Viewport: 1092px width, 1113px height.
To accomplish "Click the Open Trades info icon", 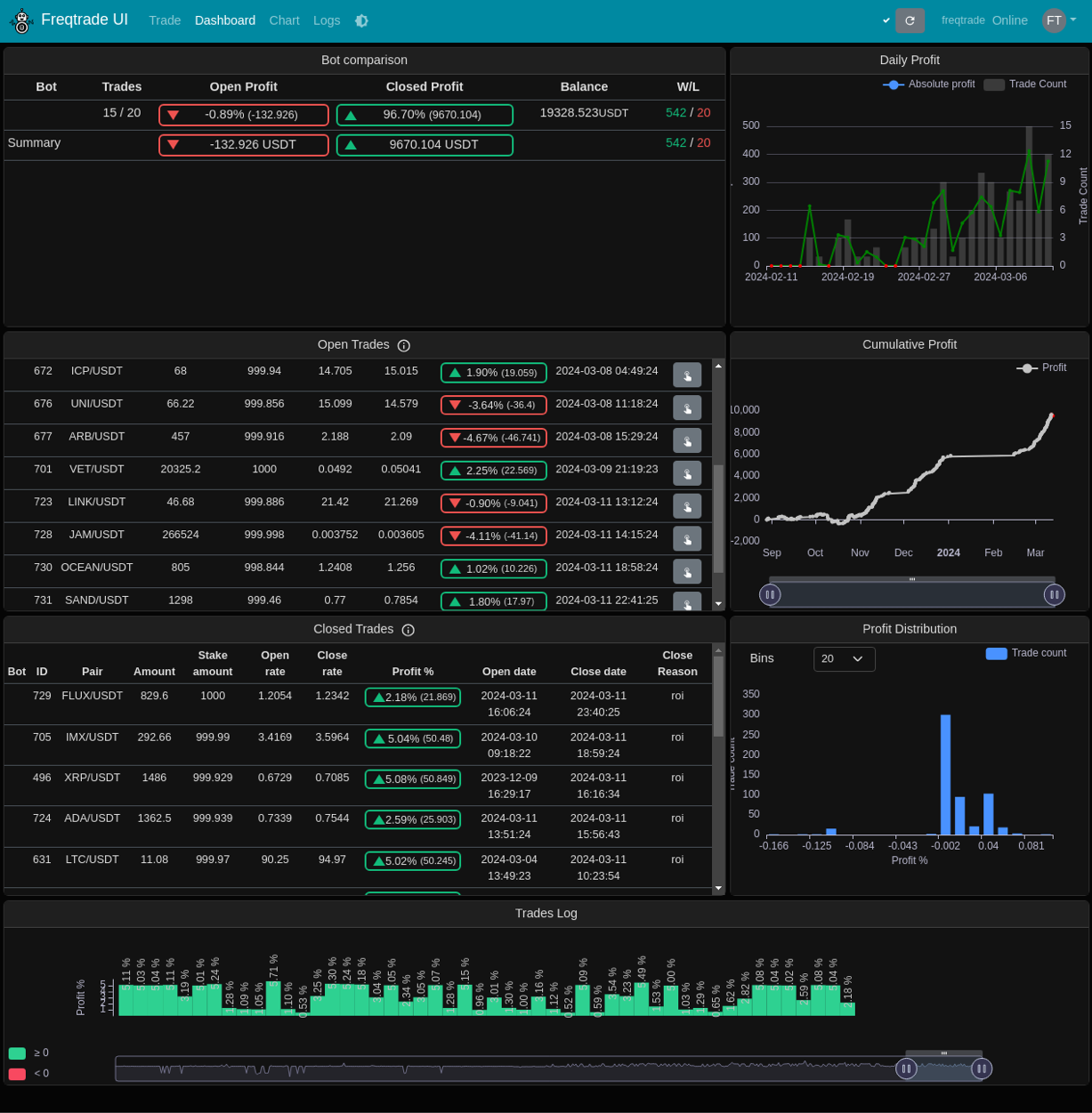I will (x=404, y=345).
